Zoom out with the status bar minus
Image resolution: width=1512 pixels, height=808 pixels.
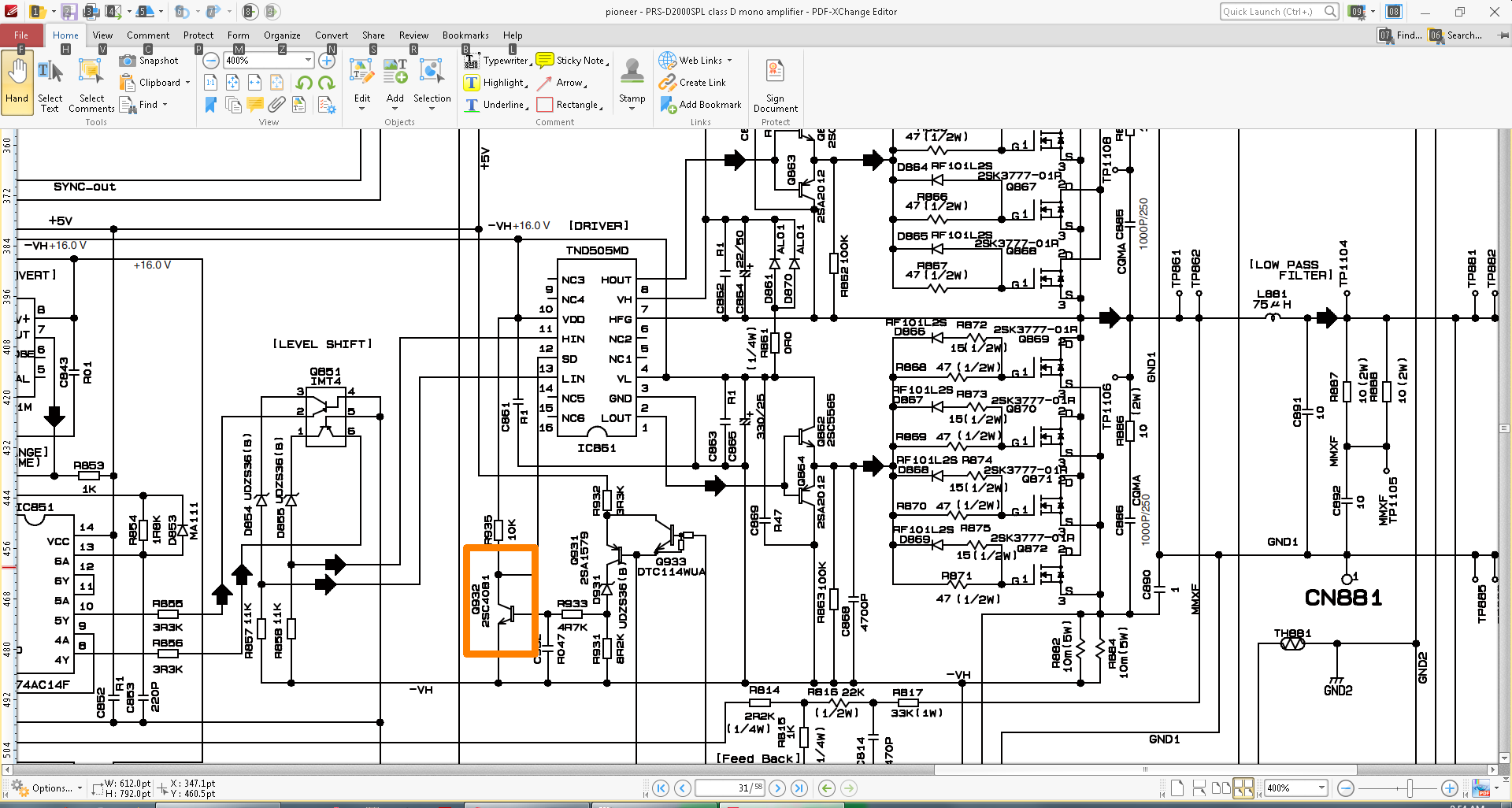coord(1346,788)
